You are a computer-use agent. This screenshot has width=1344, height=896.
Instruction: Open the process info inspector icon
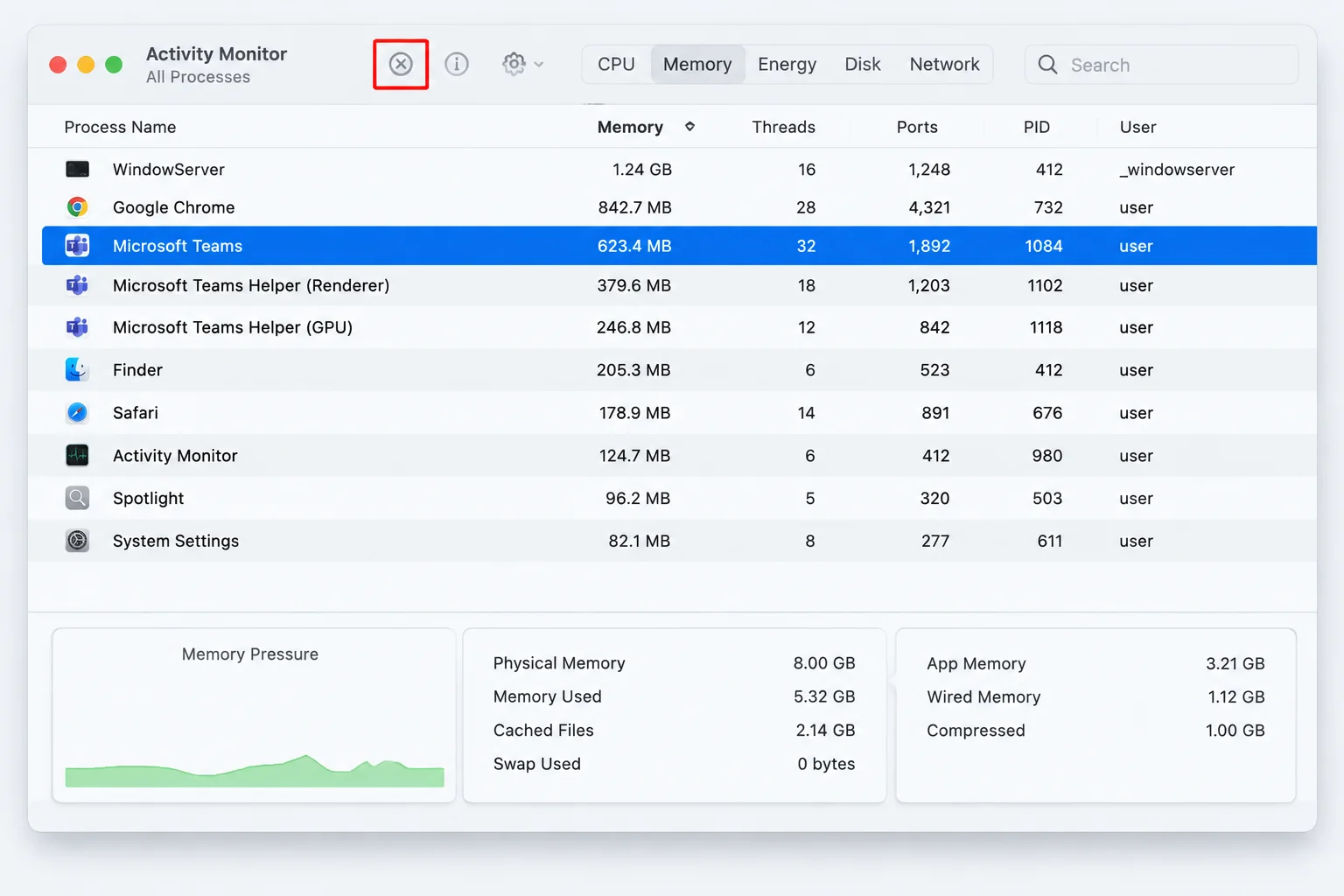pos(457,64)
